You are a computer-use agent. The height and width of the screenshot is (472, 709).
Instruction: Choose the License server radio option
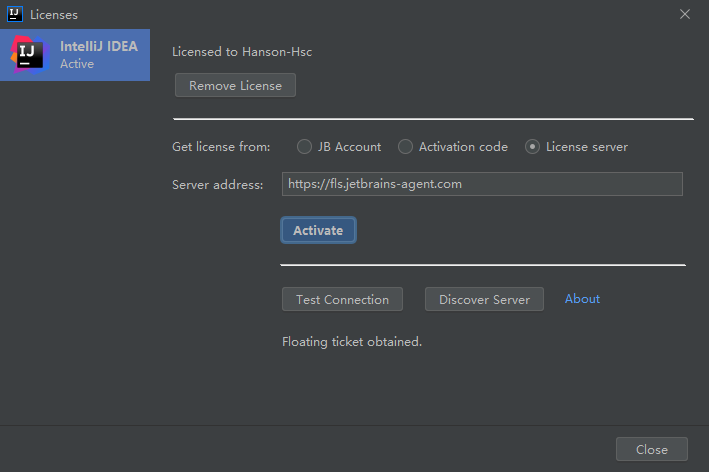click(x=533, y=147)
